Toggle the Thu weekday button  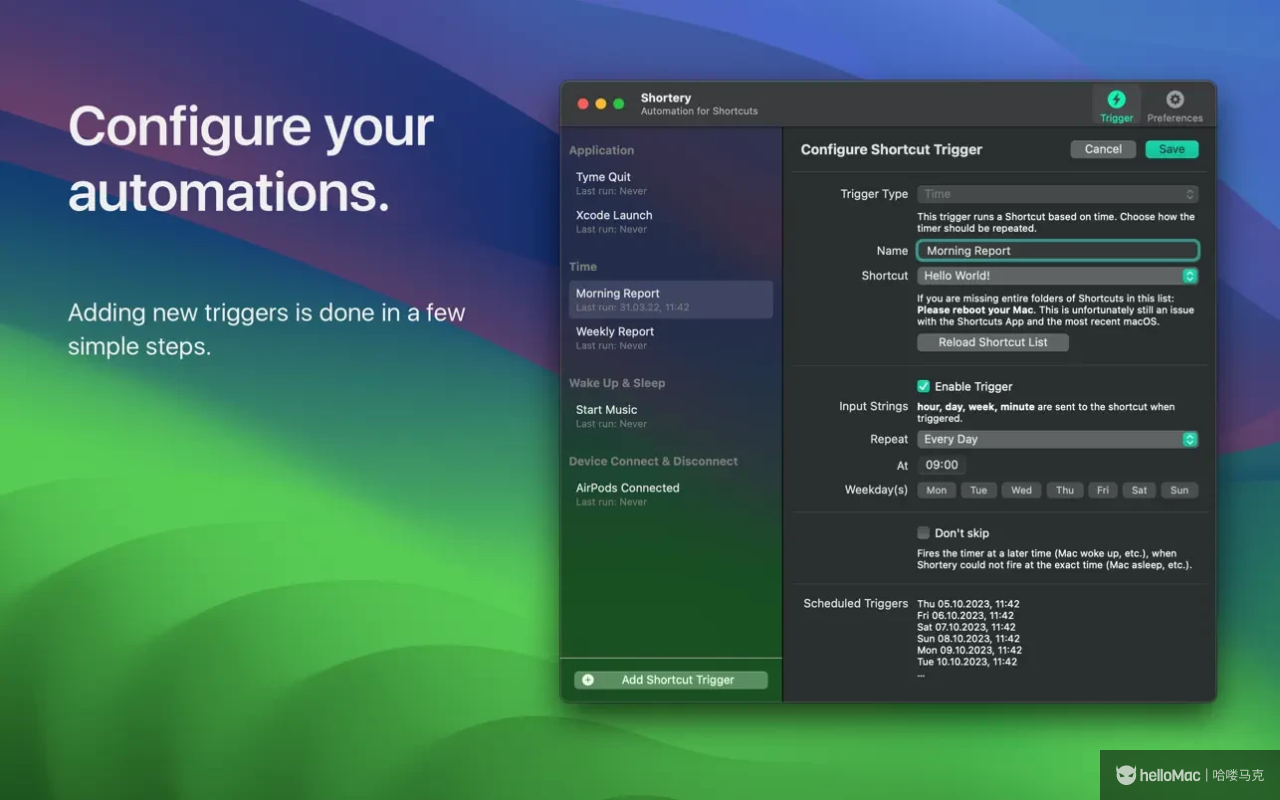pos(1065,490)
